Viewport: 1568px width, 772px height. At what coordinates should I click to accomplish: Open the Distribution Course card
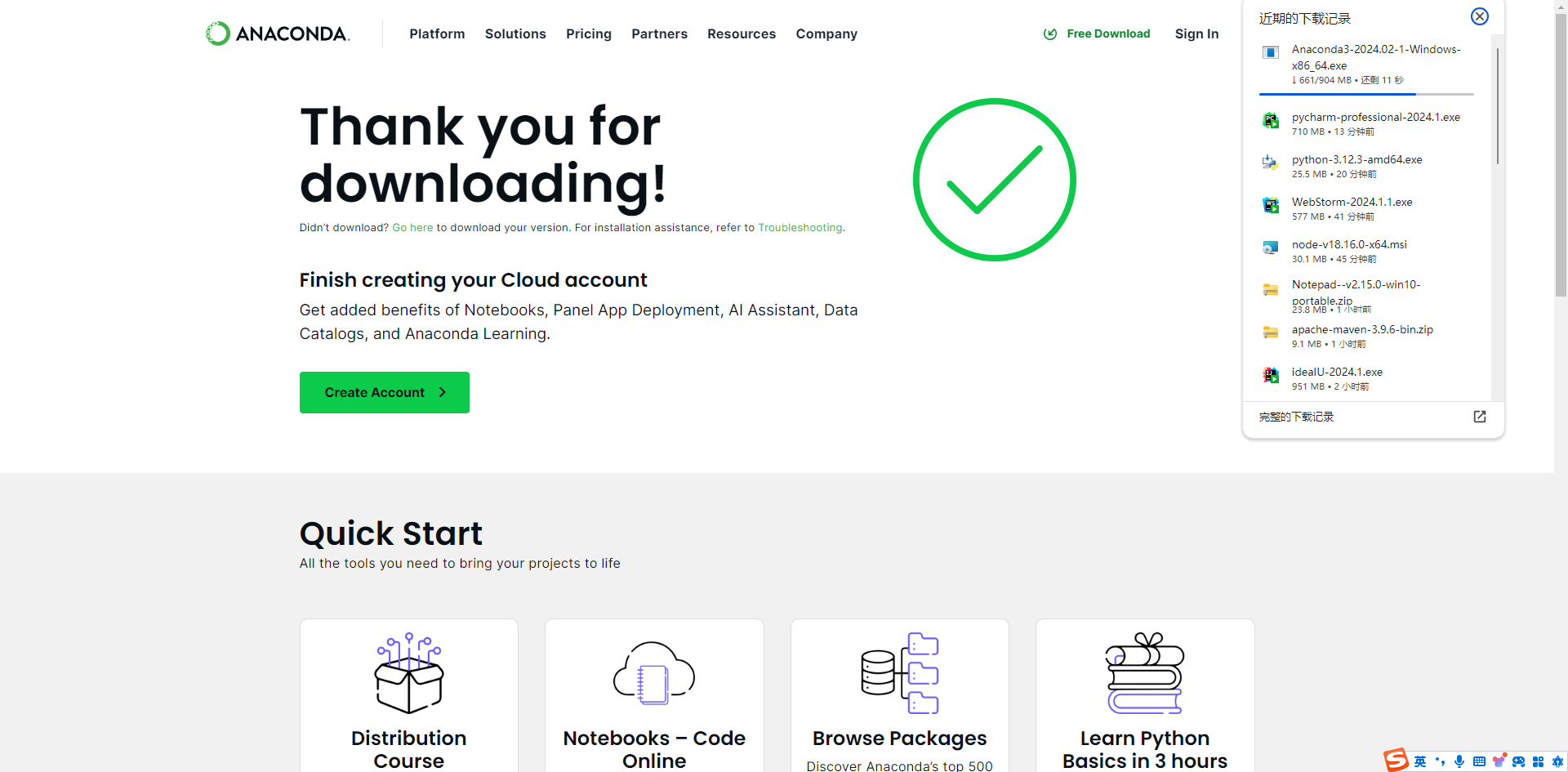[x=408, y=695]
